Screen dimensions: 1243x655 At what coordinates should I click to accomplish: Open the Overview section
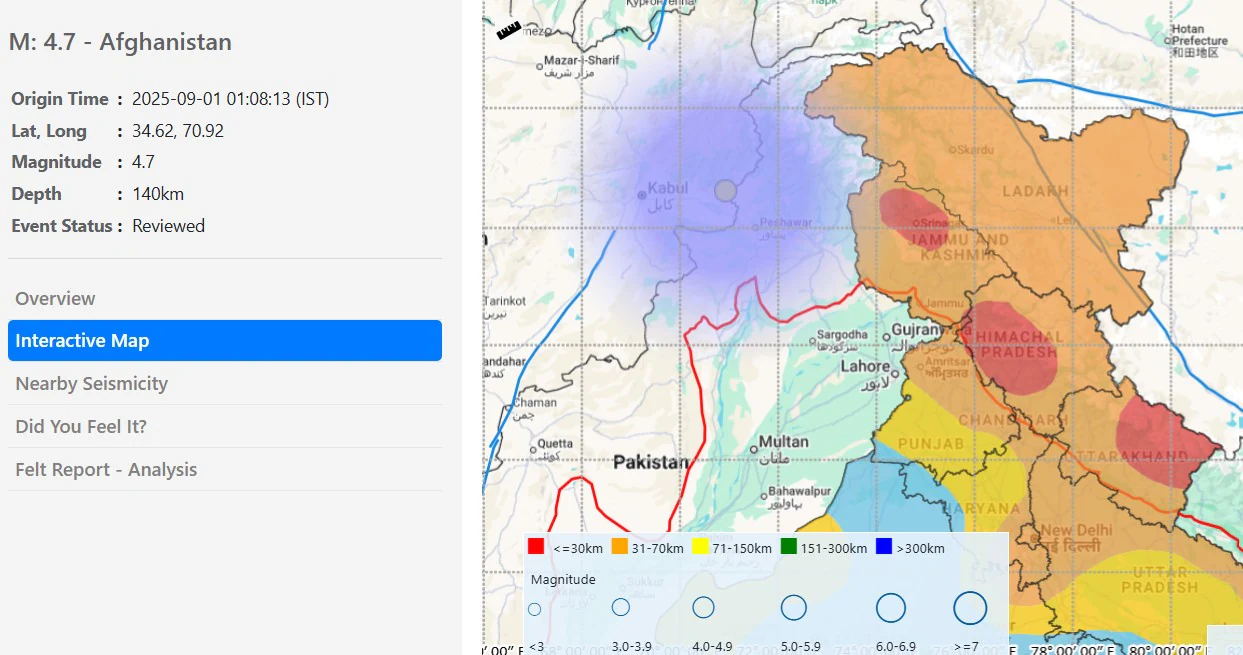(225, 298)
